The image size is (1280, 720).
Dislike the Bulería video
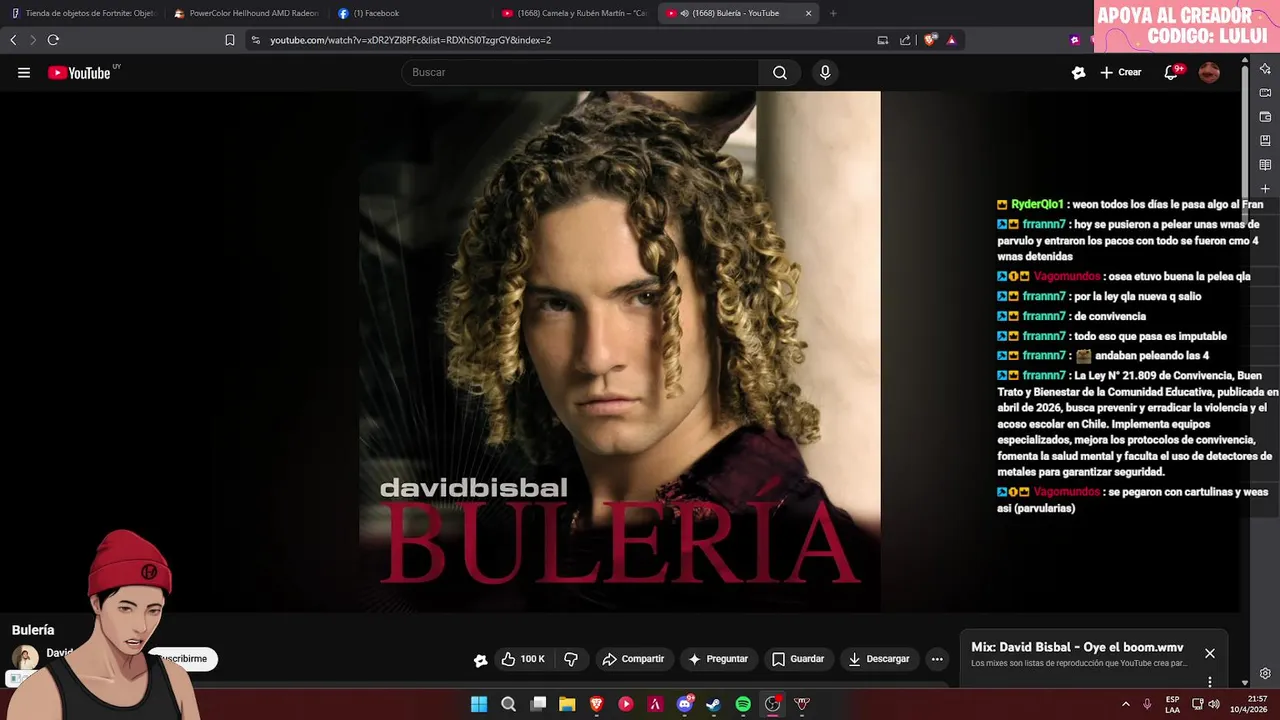pyautogui.click(x=571, y=659)
